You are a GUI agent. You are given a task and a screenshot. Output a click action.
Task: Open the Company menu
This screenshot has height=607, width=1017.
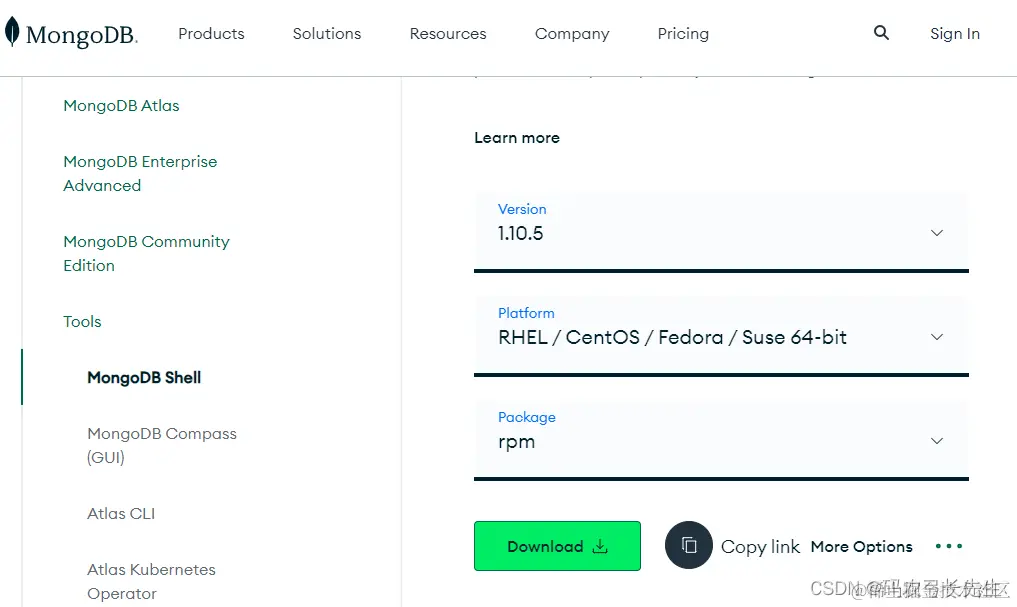pos(572,33)
